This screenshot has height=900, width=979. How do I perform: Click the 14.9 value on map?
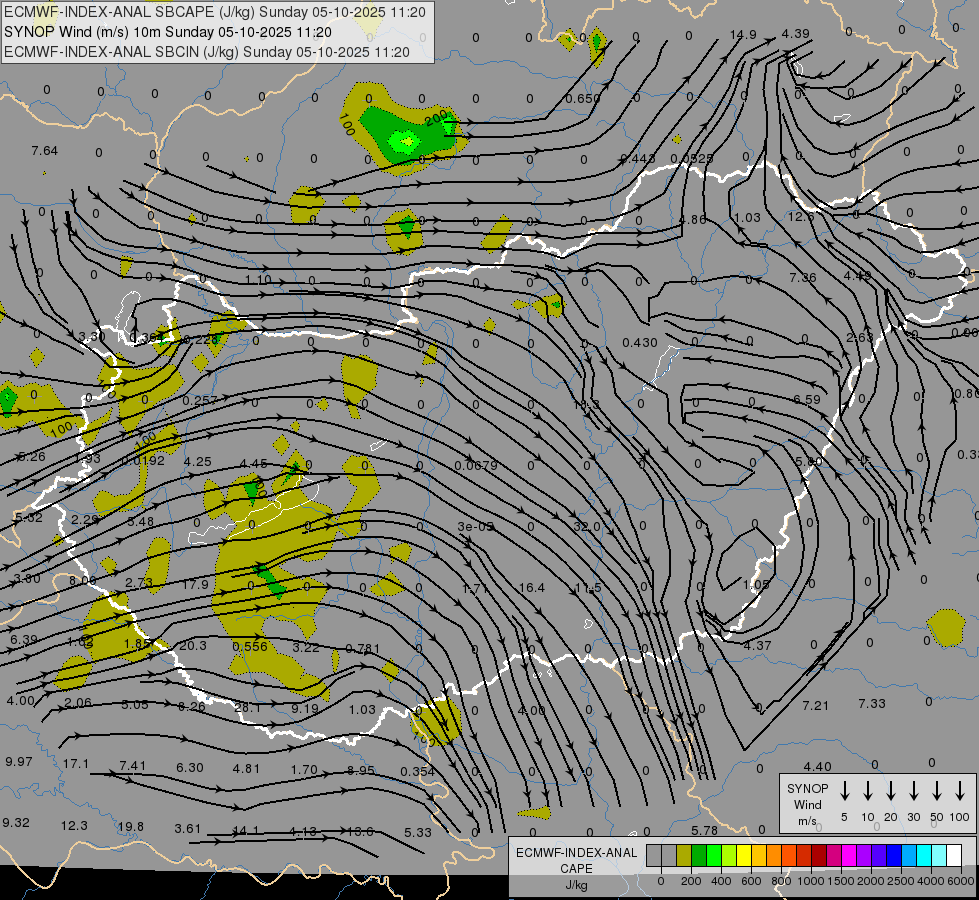[743, 34]
